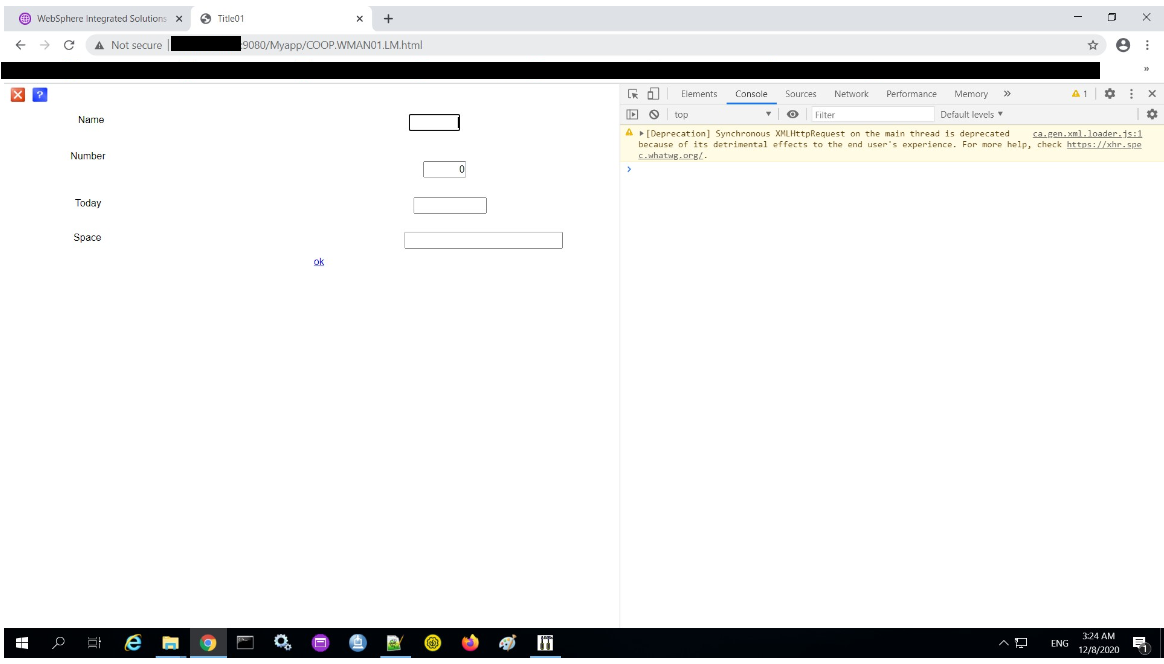The width and height of the screenshot is (1164, 664).
Task: Open the ca.gen.xml.loader.js:1 source link
Action: tap(1087, 133)
